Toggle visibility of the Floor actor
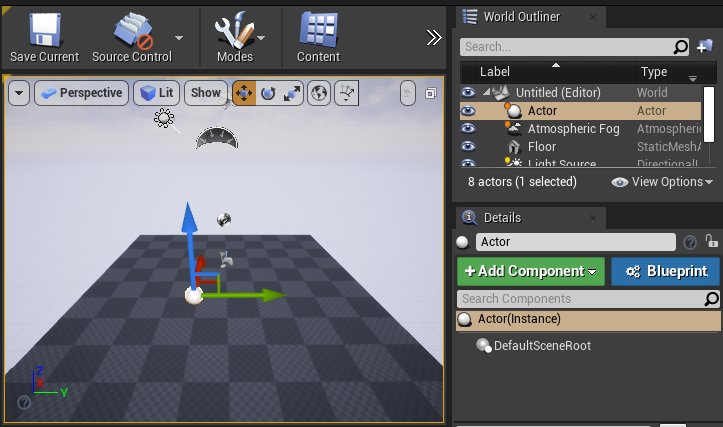 [467, 147]
